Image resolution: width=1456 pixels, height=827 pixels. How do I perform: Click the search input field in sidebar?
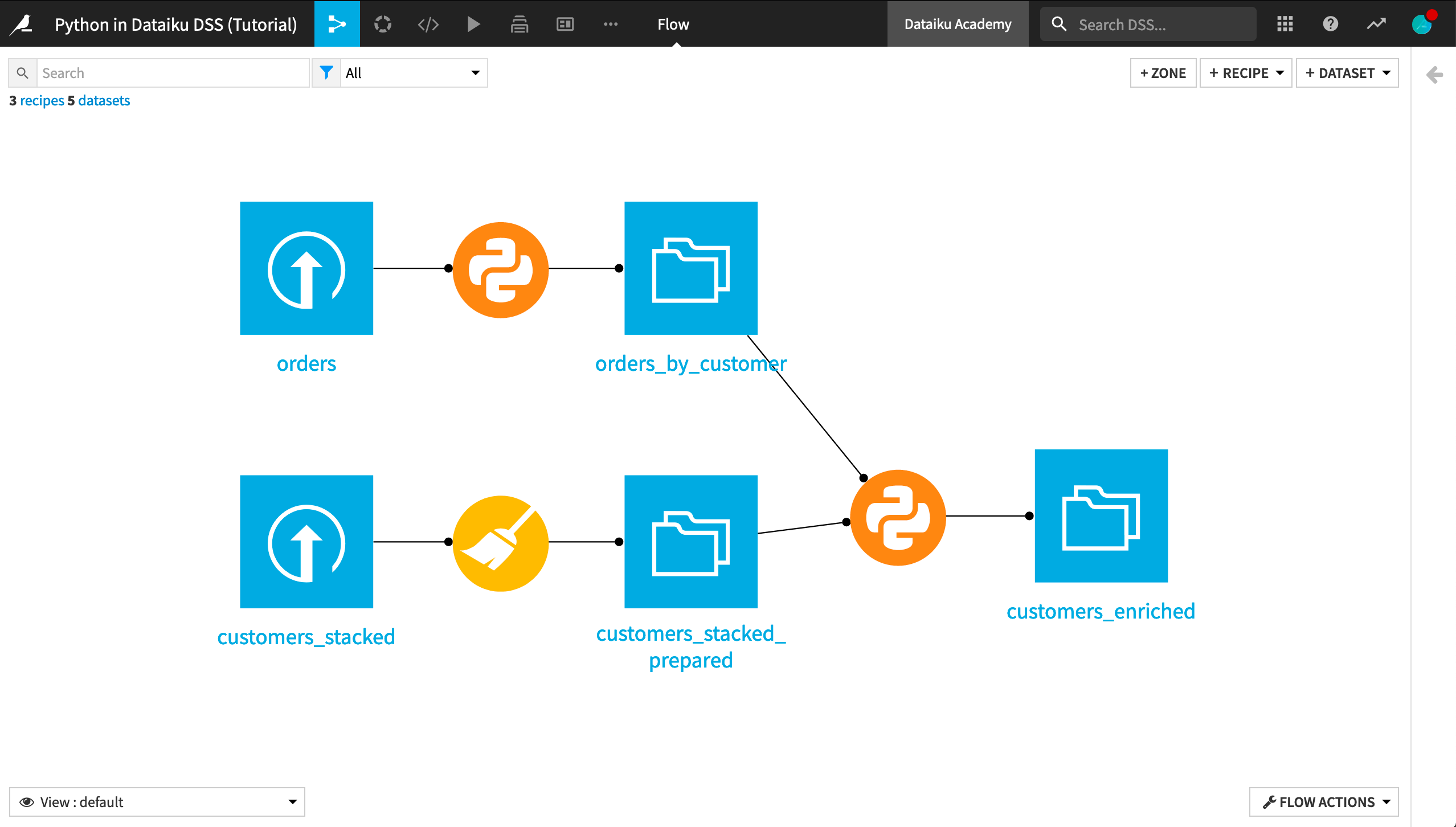[171, 72]
